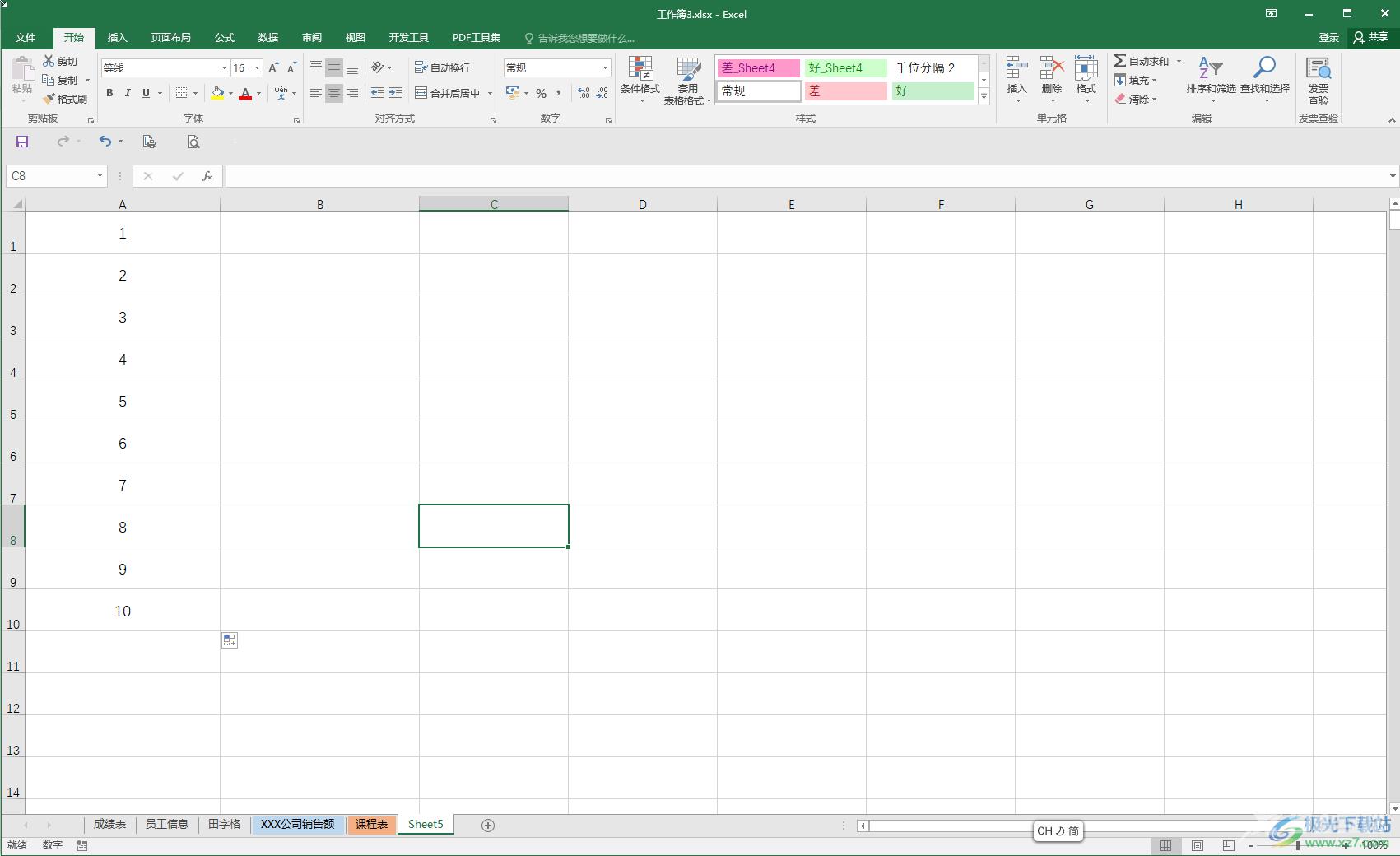
Task: Open the File (文件) tab
Action: 26,38
